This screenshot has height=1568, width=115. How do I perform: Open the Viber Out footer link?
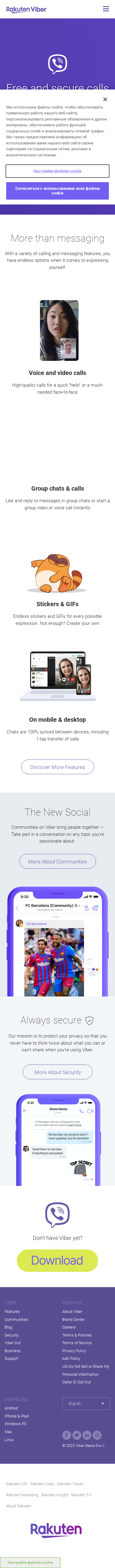coord(13,1343)
